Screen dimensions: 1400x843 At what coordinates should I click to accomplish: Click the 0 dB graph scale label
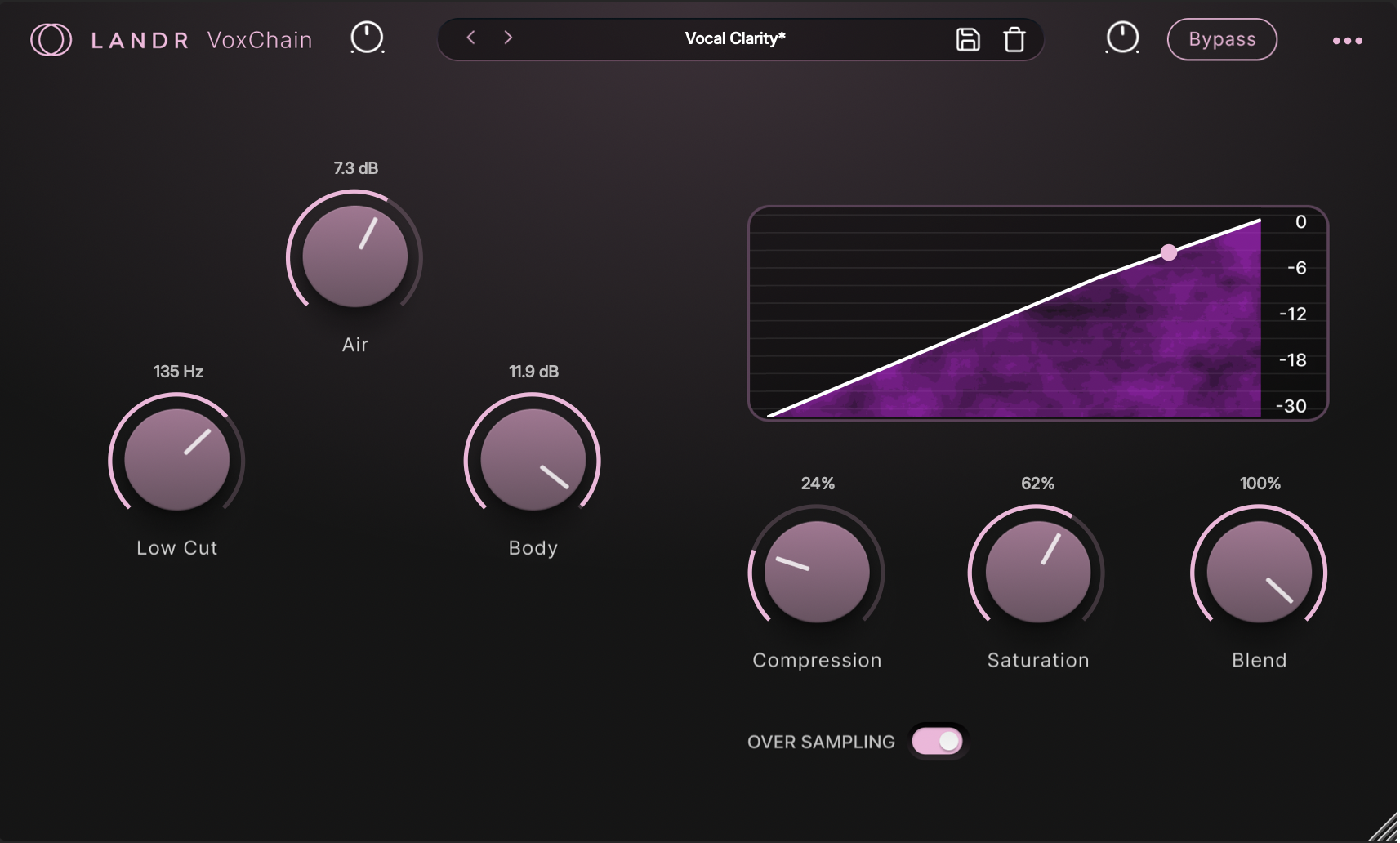pos(1301,222)
